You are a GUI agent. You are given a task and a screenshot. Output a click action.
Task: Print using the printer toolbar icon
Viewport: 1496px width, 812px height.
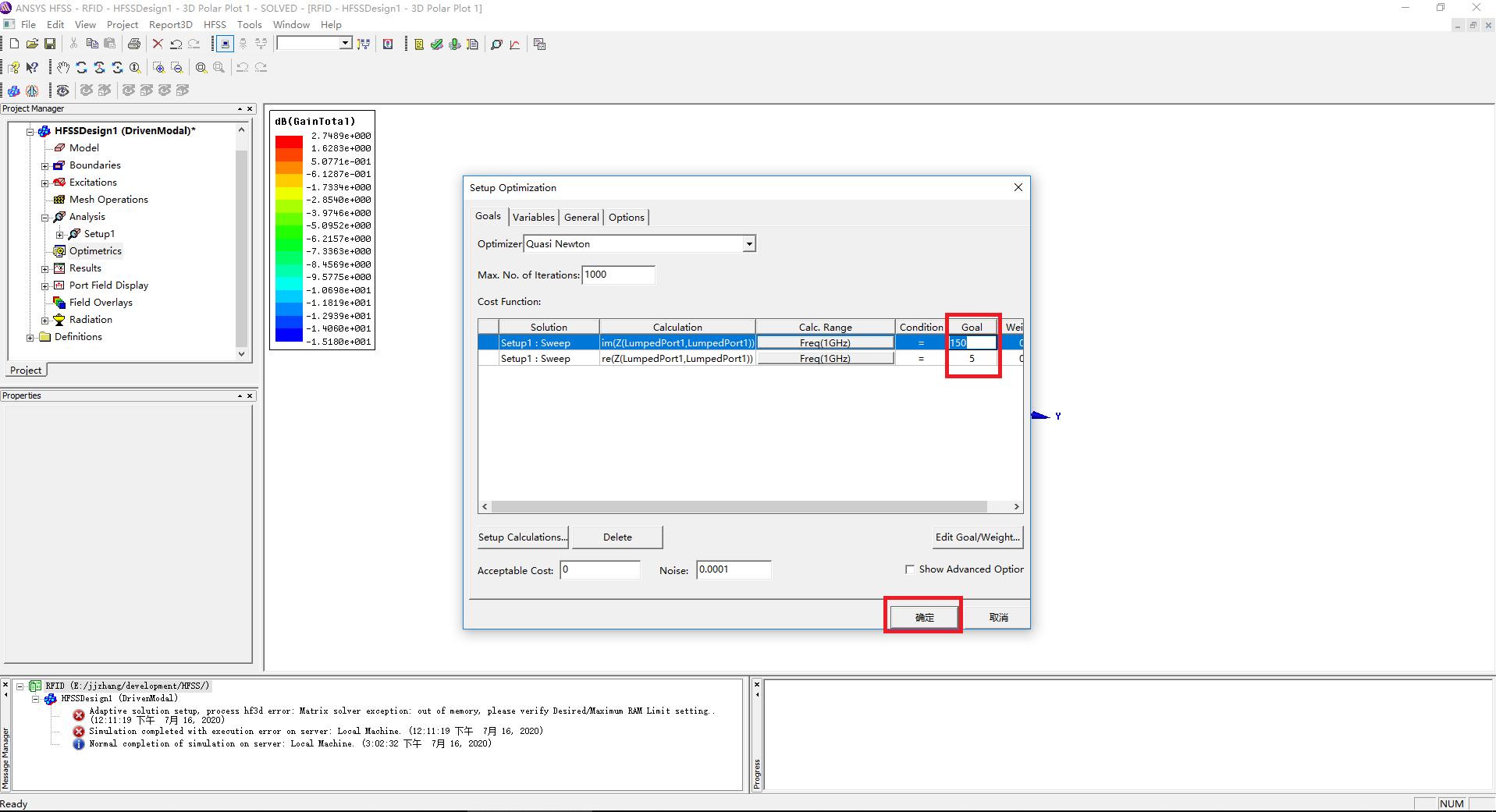point(134,44)
